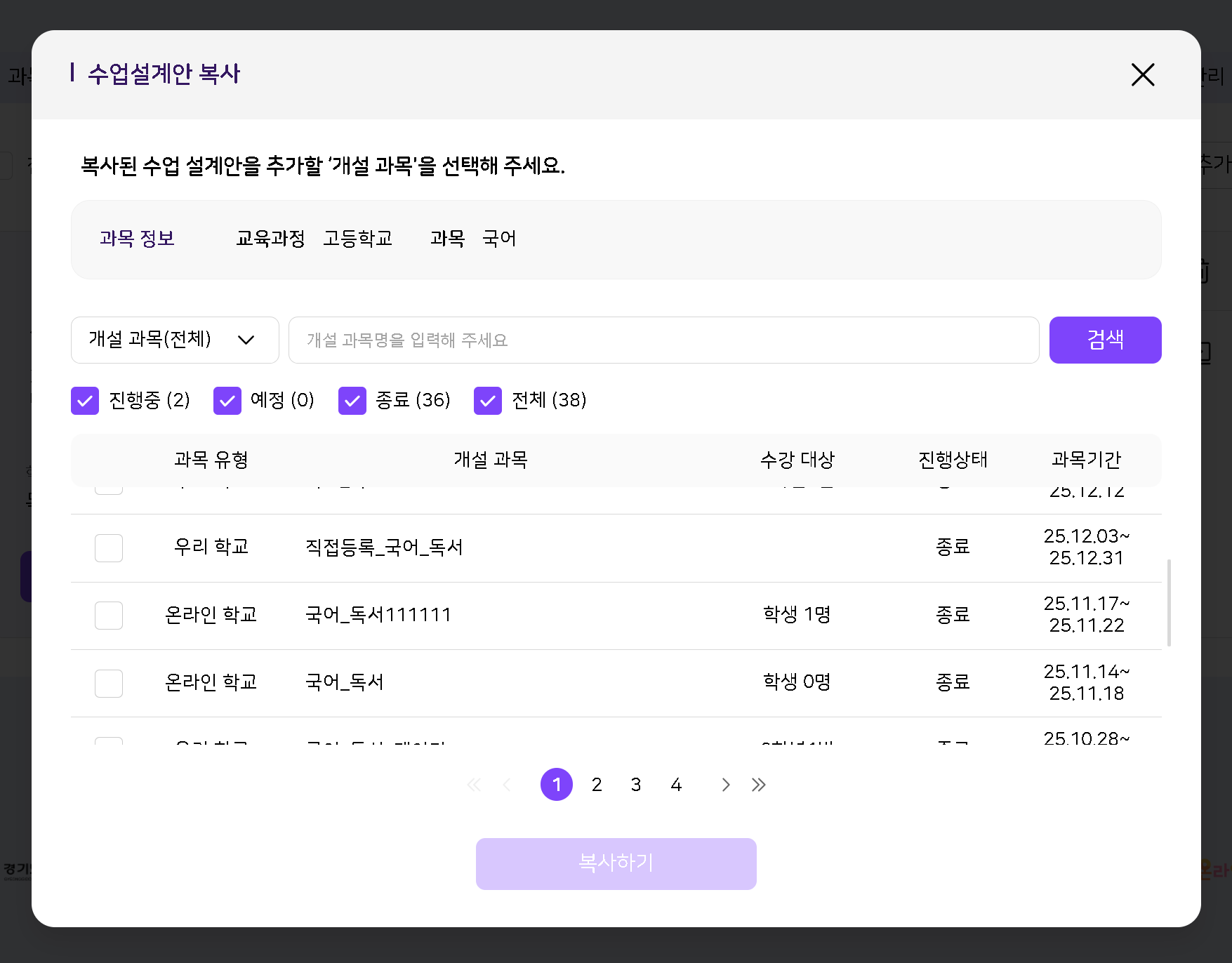Uncheck the 진행중 (2) filter
Screen dimensions: 1232x963
[85, 401]
